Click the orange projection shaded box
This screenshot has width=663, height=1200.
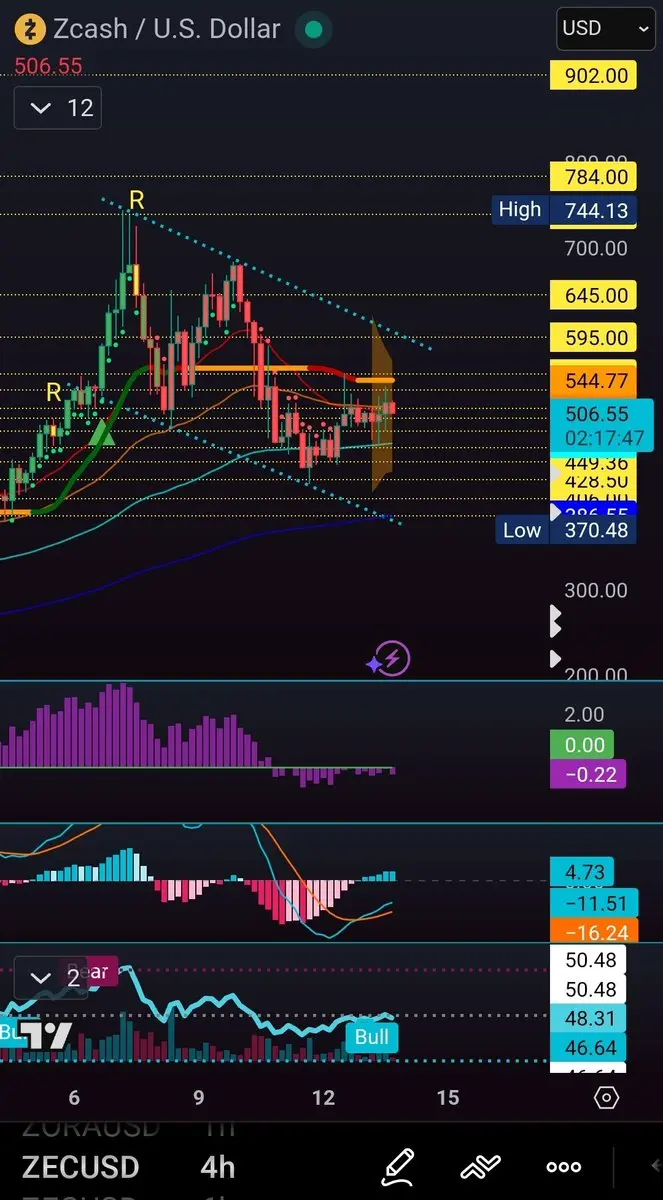[384, 405]
